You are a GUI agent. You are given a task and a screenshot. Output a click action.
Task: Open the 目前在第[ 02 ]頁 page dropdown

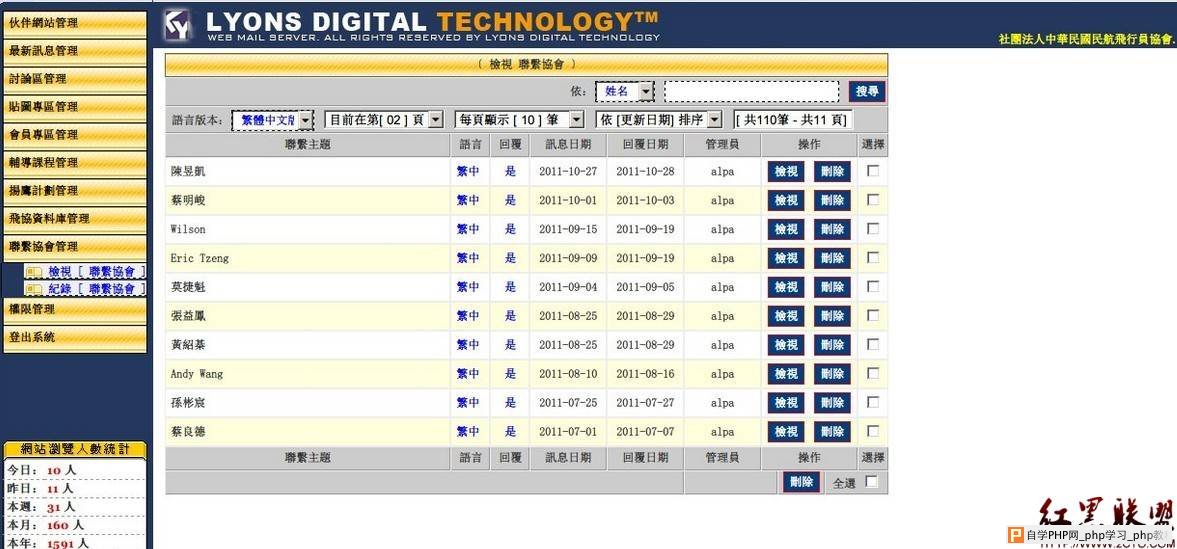384,119
